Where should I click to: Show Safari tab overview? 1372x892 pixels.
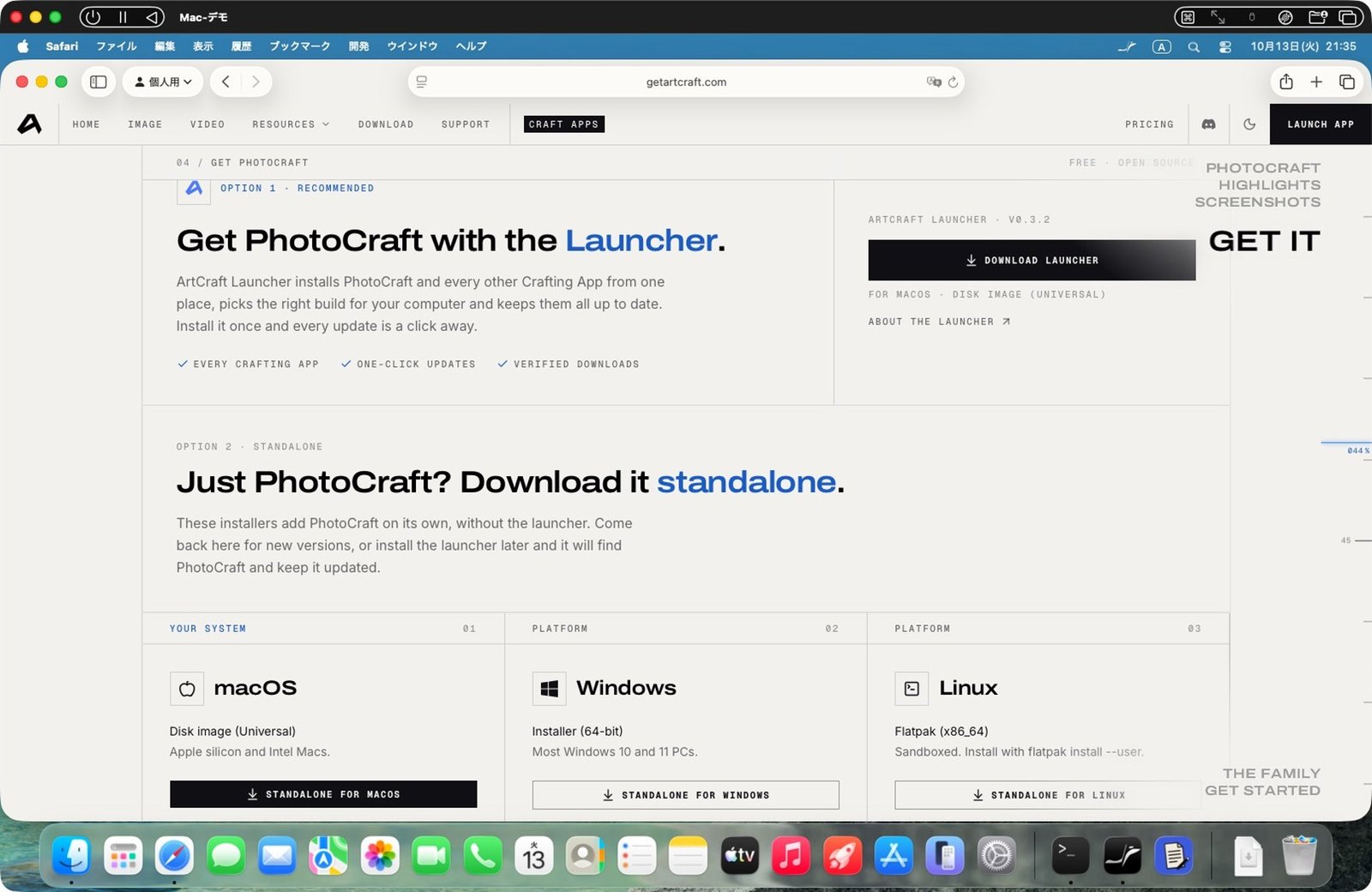pyautogui.click(x=1347, y=81)
